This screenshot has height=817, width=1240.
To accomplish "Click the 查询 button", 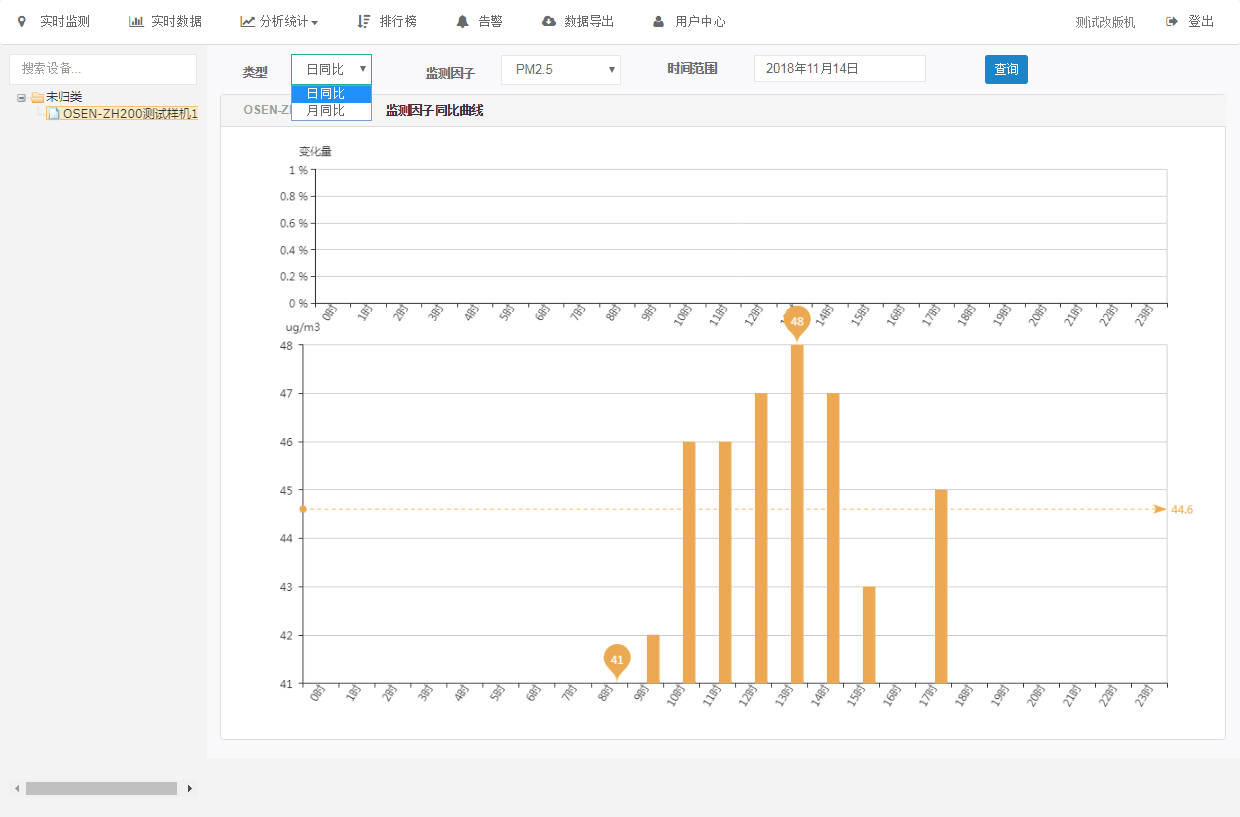I will 1006,69.
